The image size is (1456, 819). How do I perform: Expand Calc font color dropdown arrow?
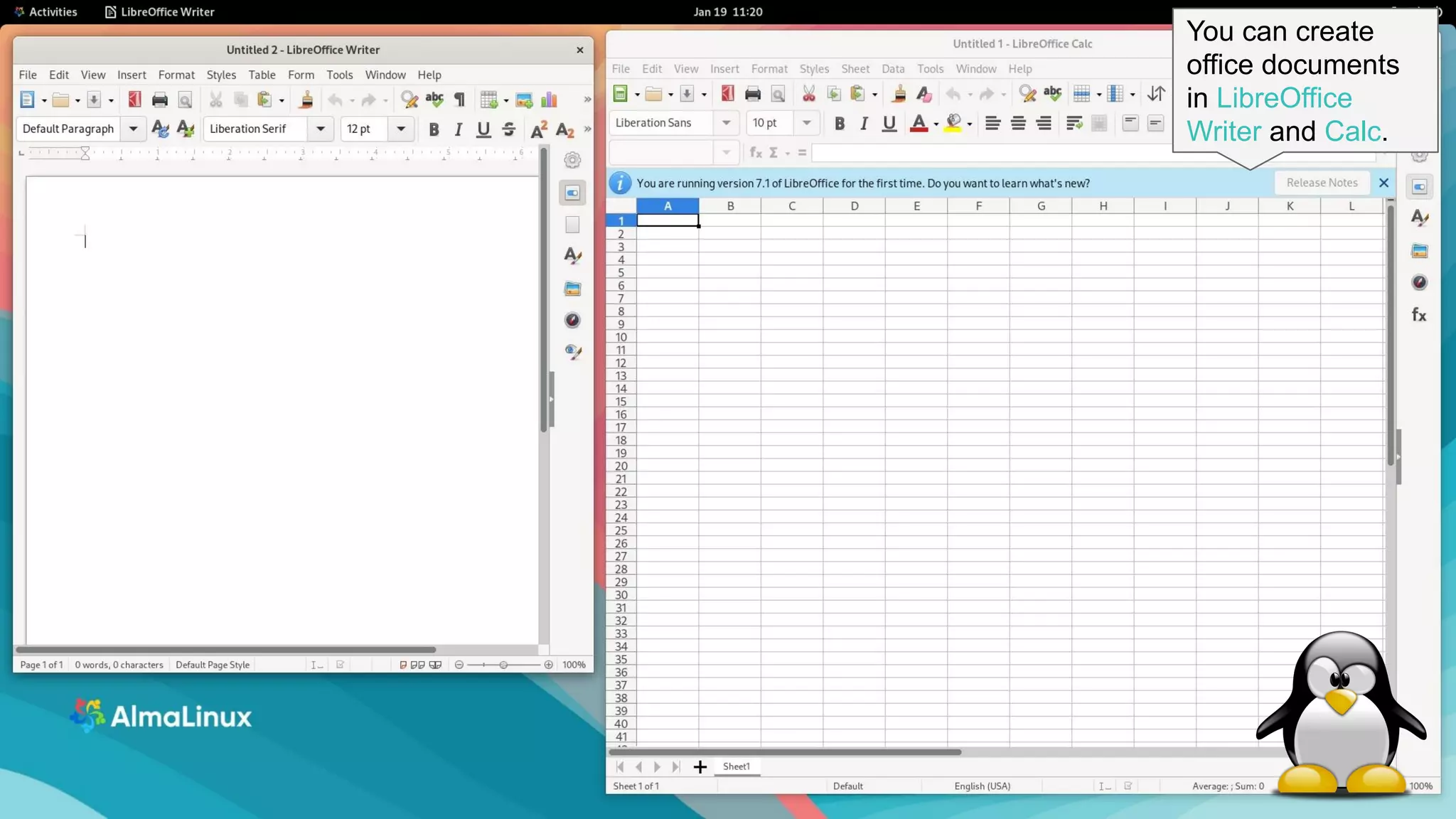point(936,124)
